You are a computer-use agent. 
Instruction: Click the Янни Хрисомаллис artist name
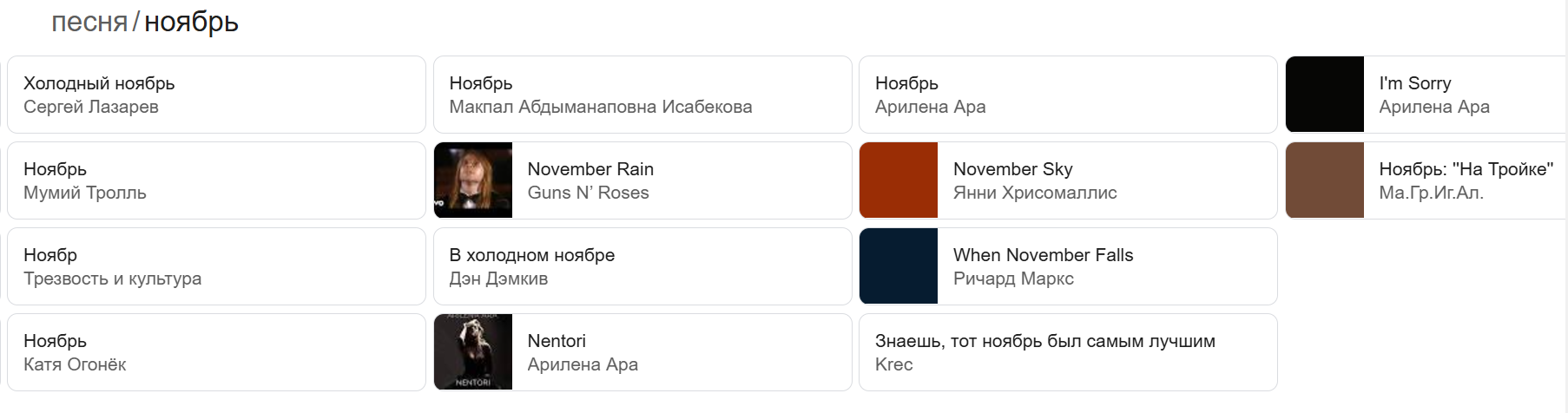pyautogui.click(x=1035, y=193)
